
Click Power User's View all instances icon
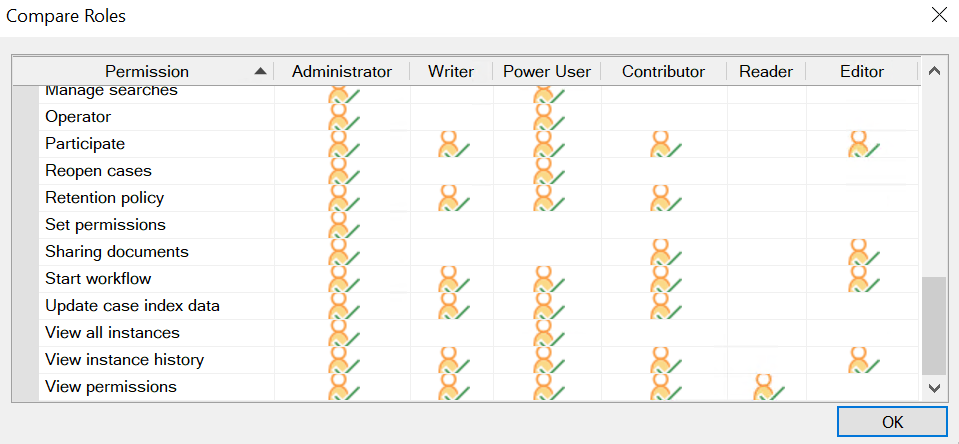click(x=548, y=333)
